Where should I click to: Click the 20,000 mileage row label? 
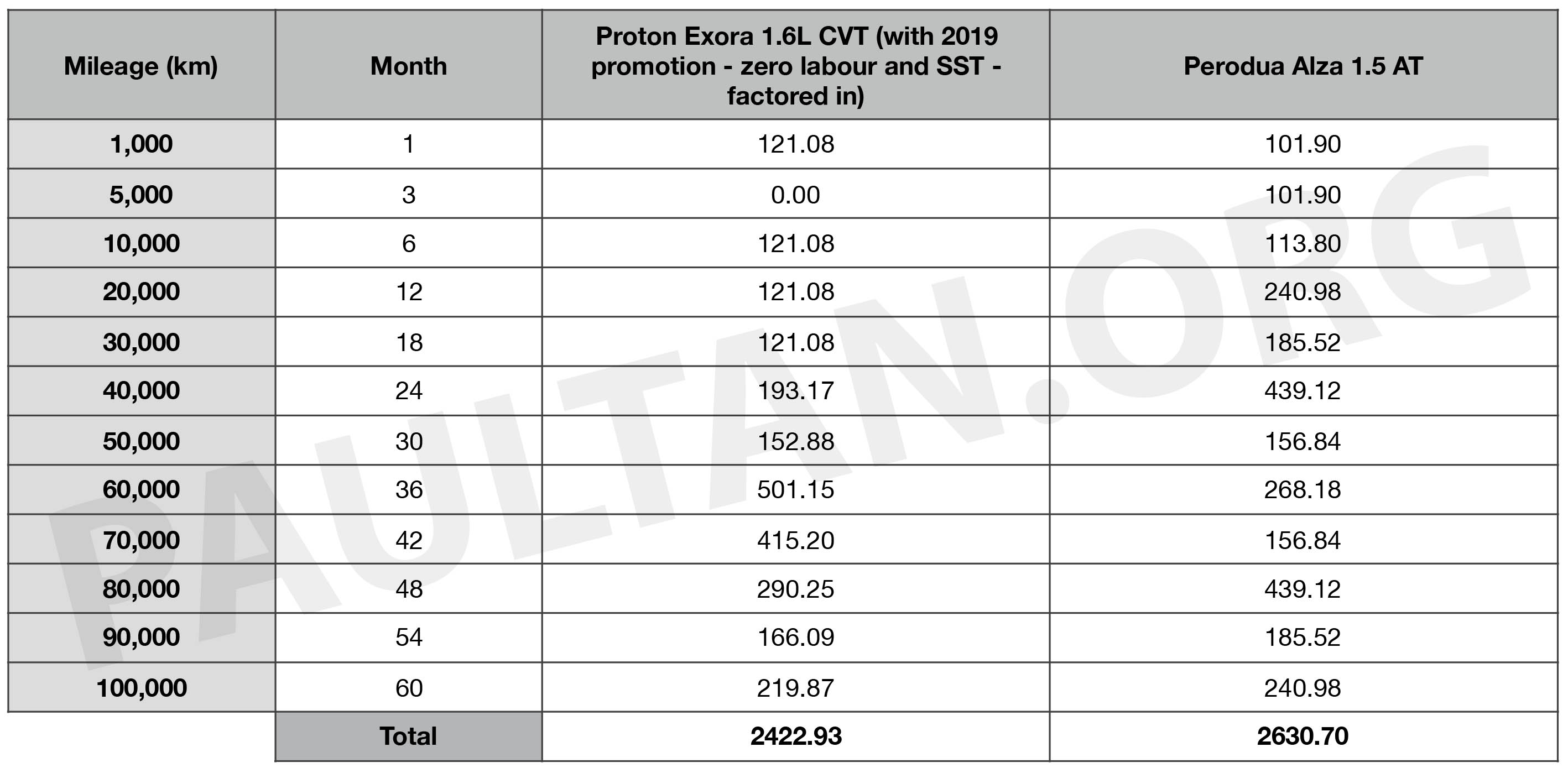[x=141, y=292]
